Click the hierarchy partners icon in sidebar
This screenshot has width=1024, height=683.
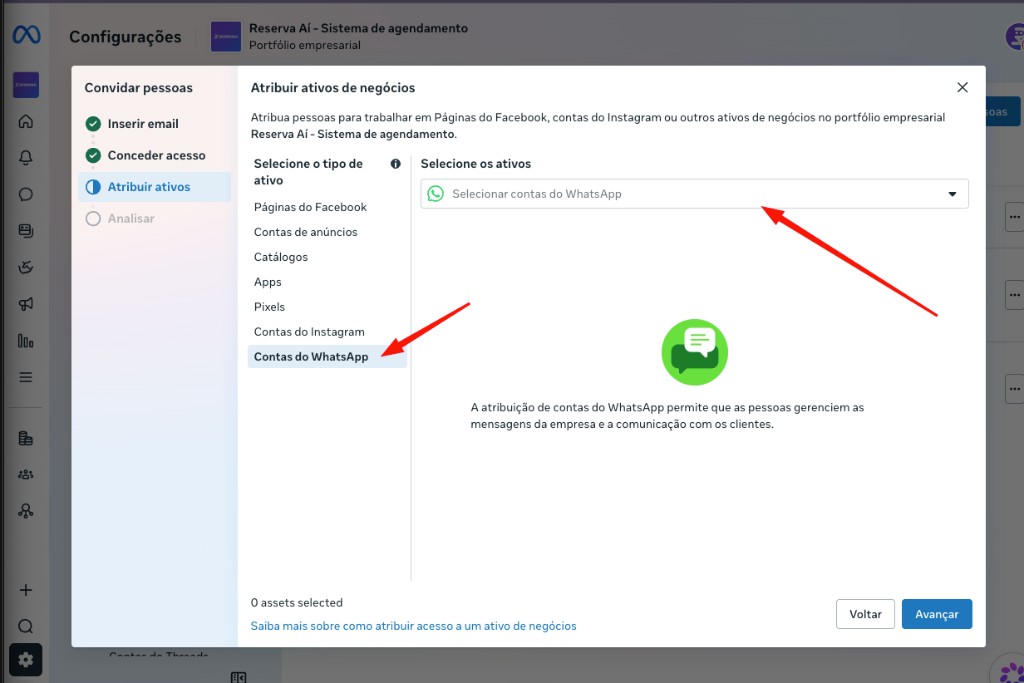tap(25, 511)
